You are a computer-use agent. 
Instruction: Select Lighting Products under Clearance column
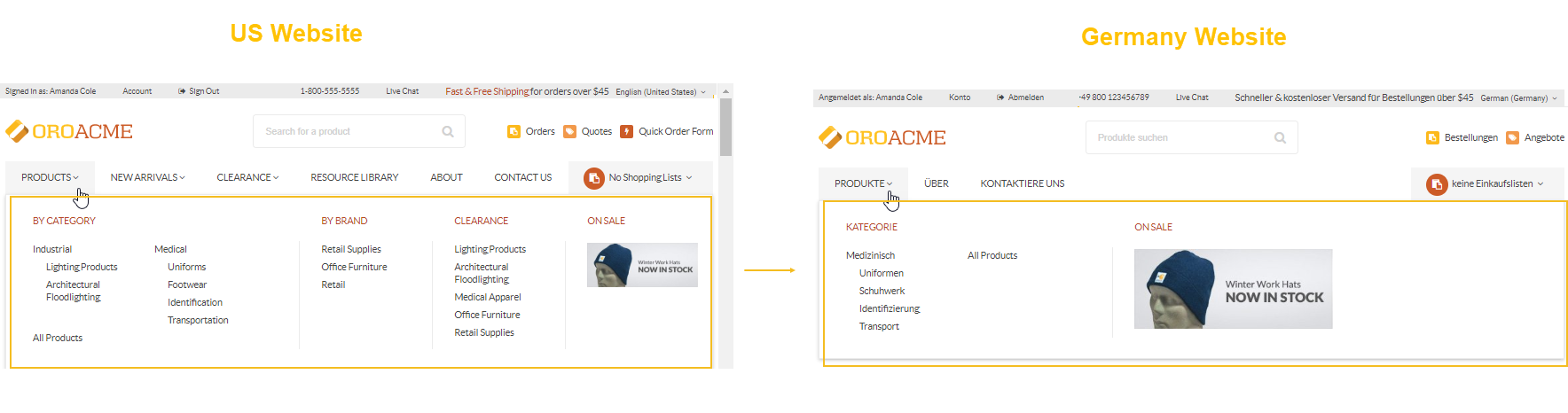pyautogui.click(x=490, y=249)
